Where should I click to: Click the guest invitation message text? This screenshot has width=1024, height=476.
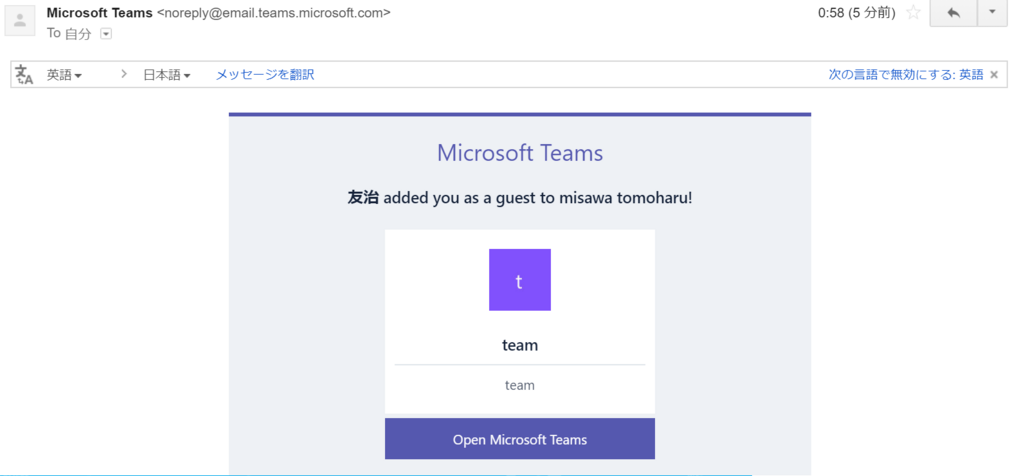[520, 198]
